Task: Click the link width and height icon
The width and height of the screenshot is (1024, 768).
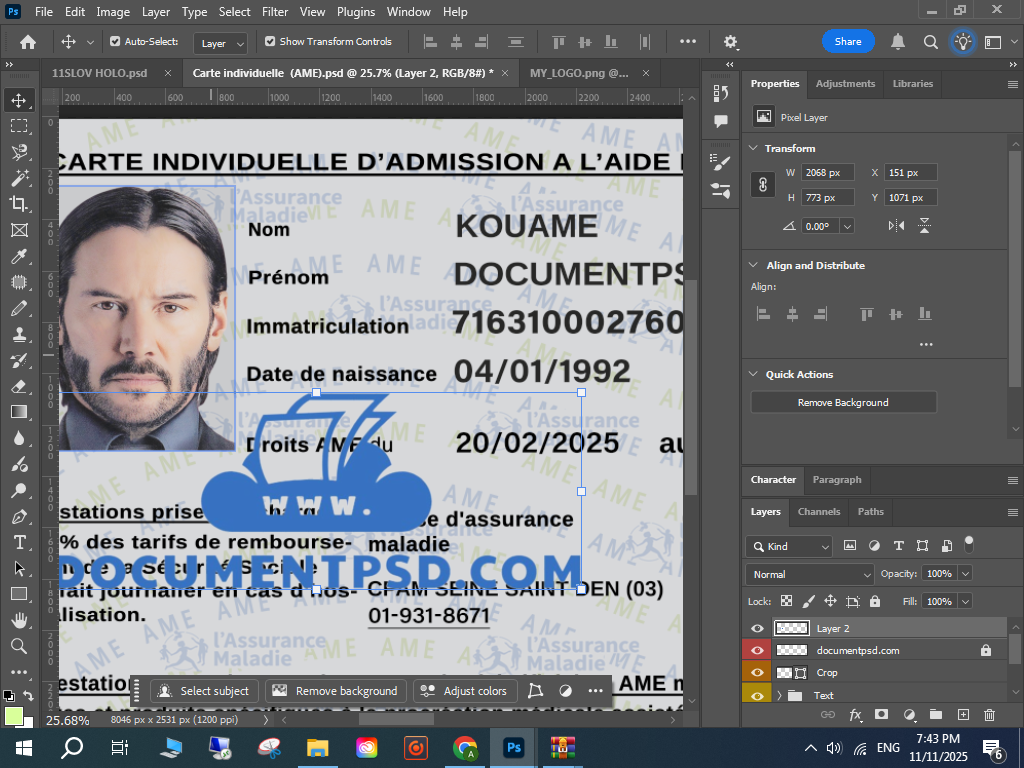Action: (762, 185)
